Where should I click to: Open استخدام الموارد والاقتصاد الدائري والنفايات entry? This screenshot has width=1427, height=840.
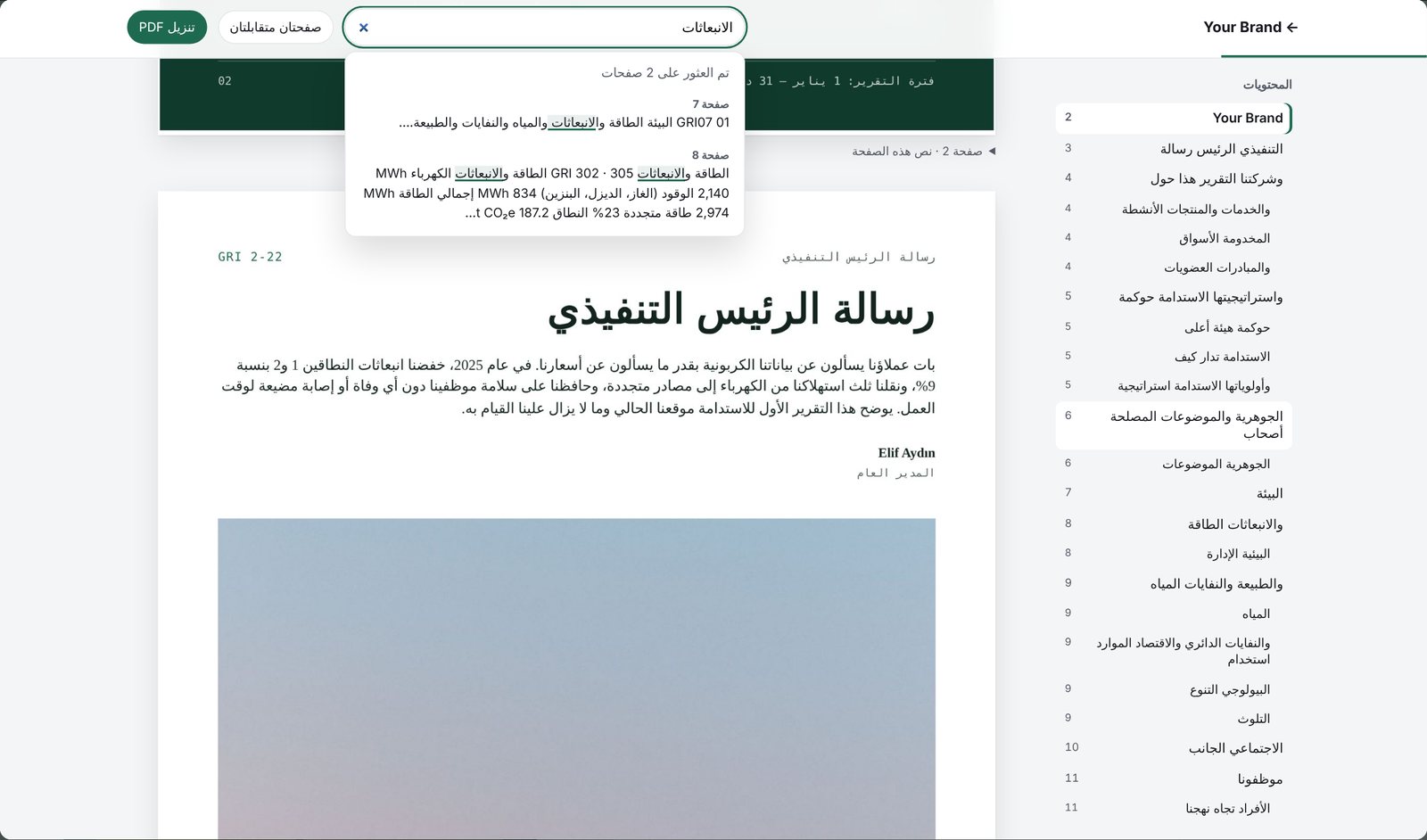click(1173, 651)
